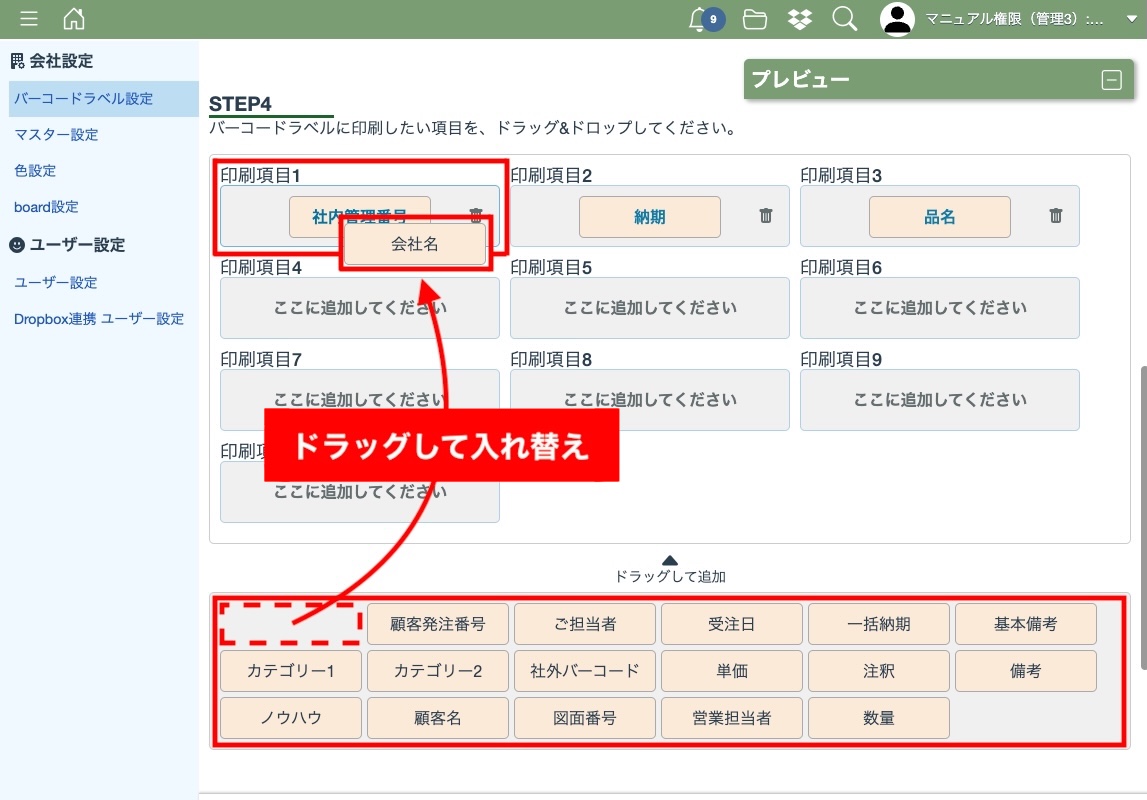The width and height of the screenshot is (1147, 800).
Task: Expand the user account dropdown arrow
Action: [1131, 19]
